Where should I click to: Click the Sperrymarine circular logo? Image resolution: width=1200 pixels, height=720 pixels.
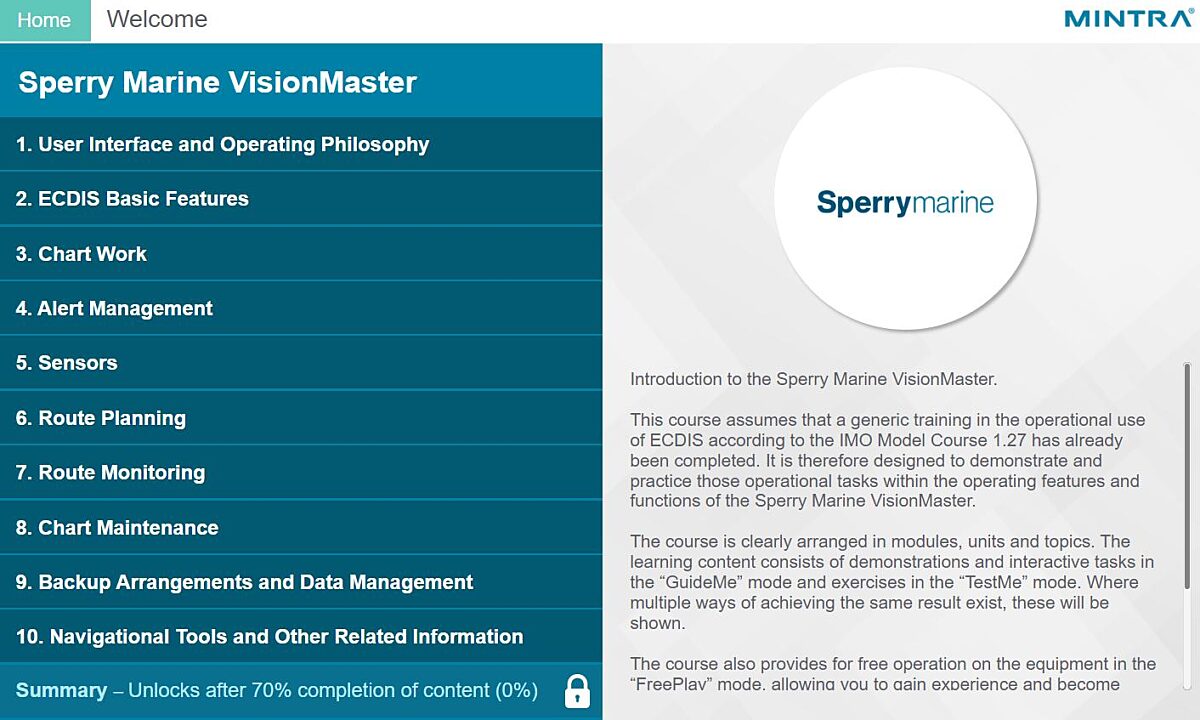pyautogui.click(x=905, y=199)
